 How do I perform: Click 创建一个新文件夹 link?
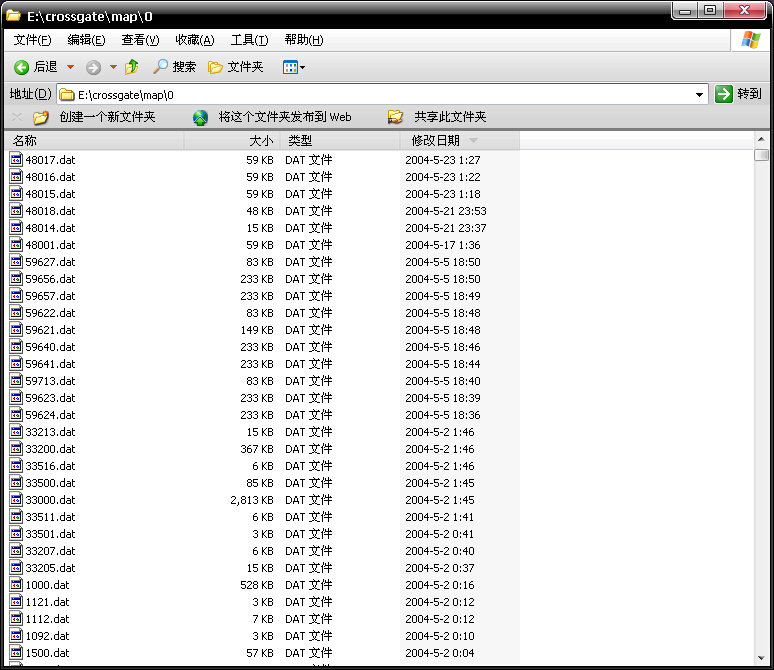point(107,117)
